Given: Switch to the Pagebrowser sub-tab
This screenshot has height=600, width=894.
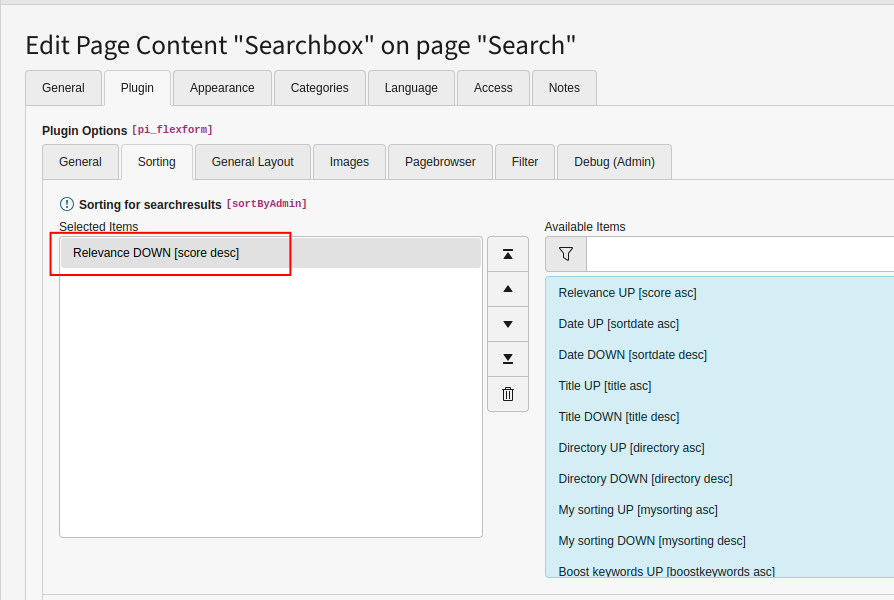Looking at the screenshot, I should (440, 161).
